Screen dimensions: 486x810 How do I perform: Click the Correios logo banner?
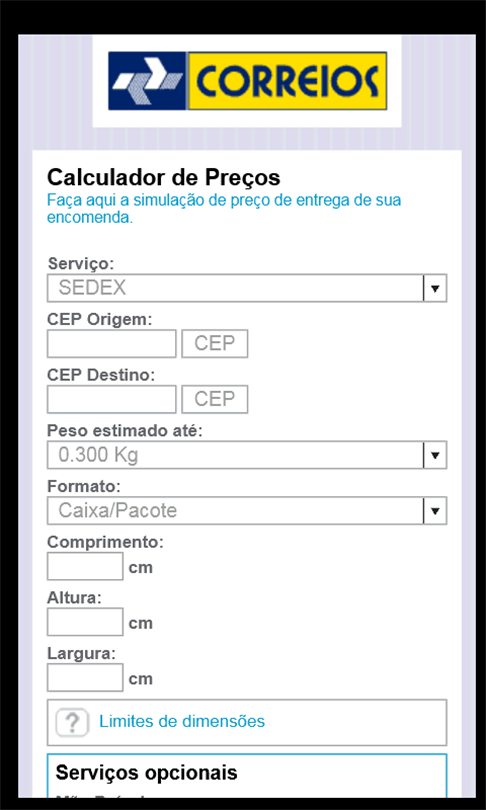pyautogui.click(x=247, y=81)
